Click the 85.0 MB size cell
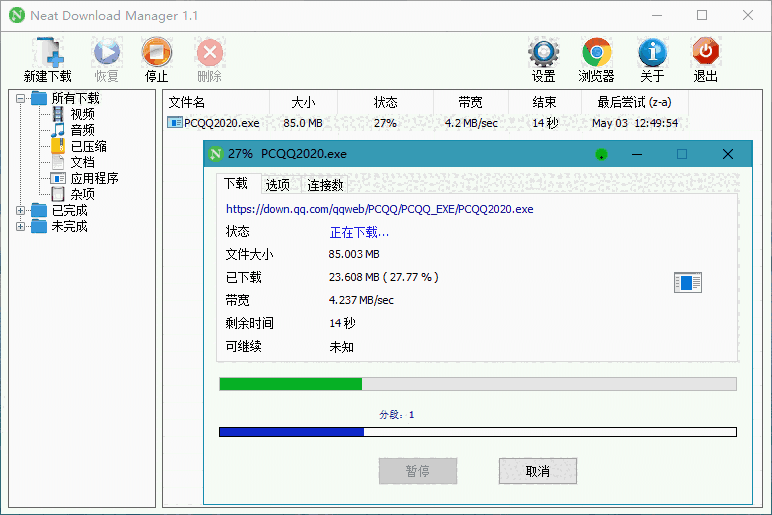Image resolution: width=772 pixels, height=515 pixels. click(x=303, y=123)
